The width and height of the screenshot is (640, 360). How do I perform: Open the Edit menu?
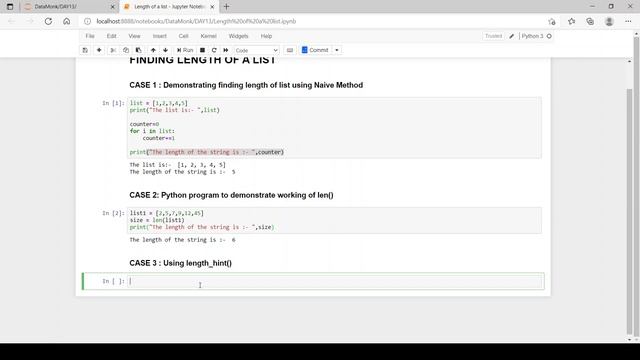click(x=111, y=36)
